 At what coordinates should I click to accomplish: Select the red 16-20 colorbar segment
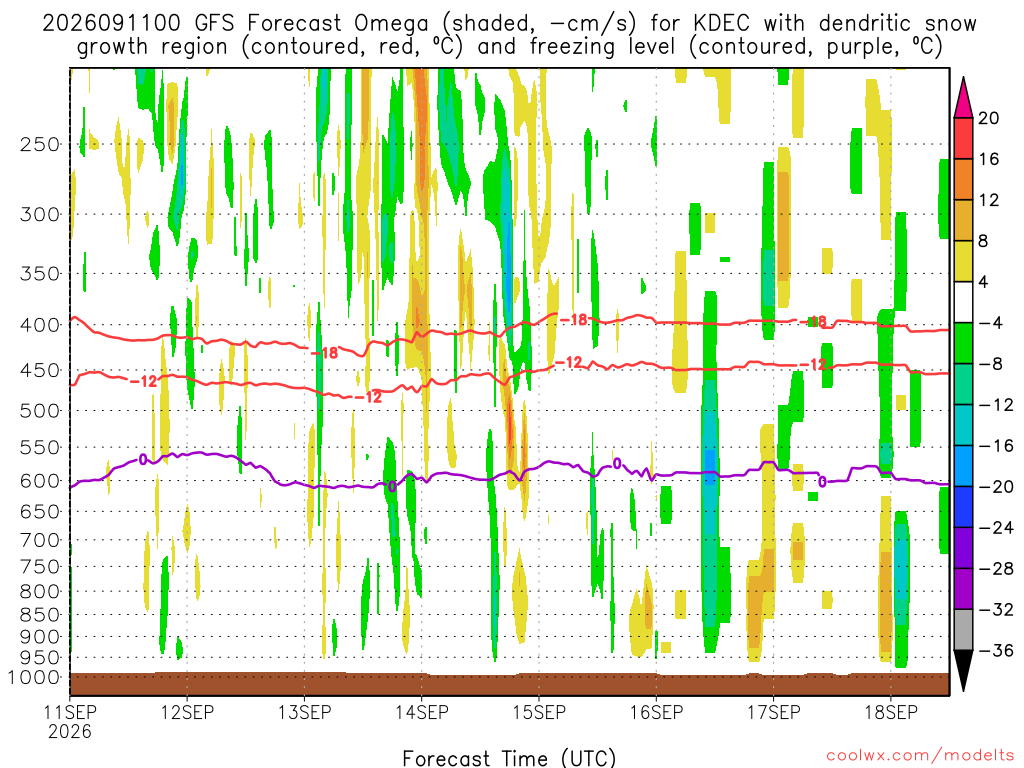(963, 138)
